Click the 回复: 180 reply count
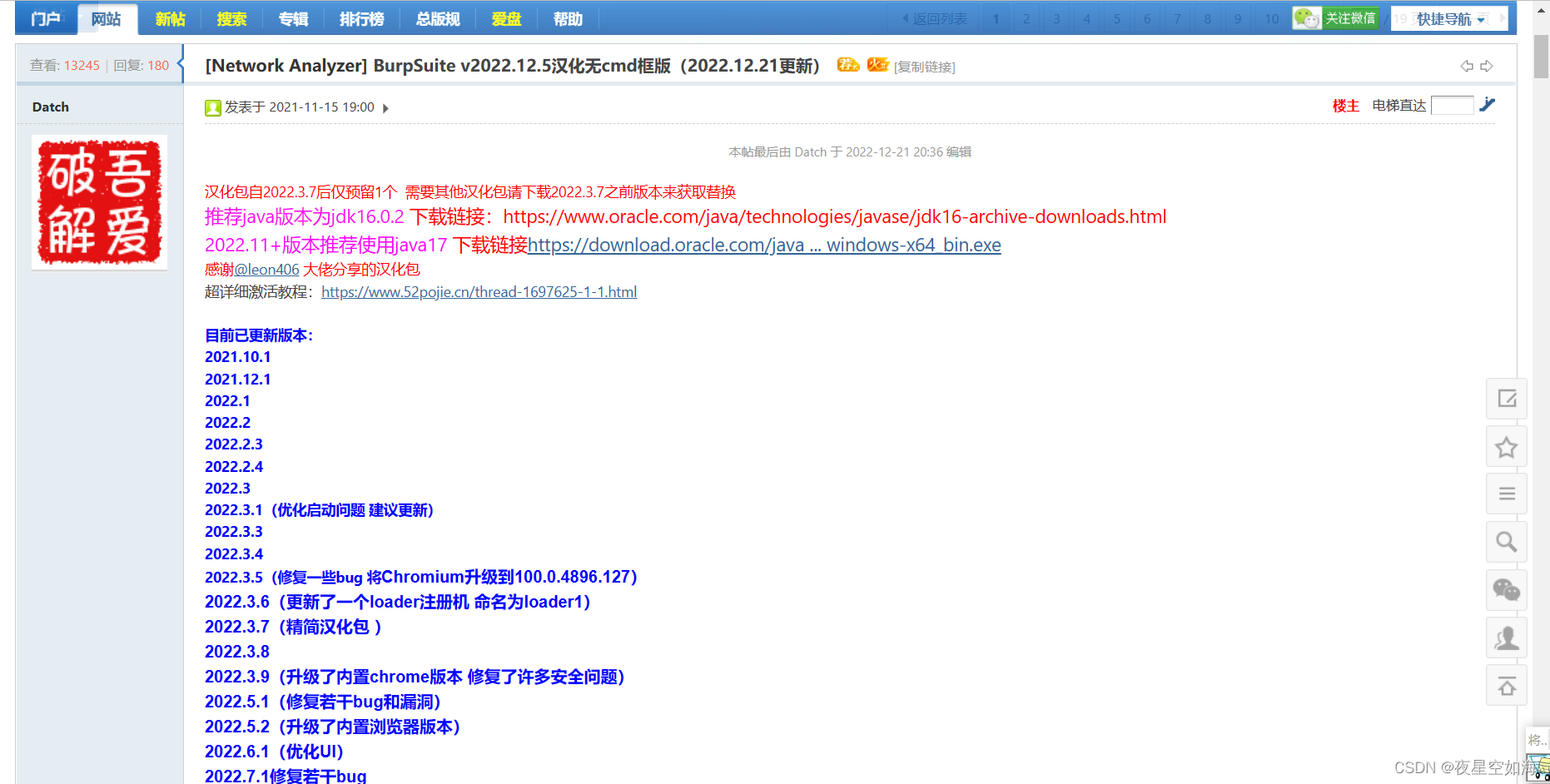The width and height of the screenshot is (1550, 784). coord(142,66)
